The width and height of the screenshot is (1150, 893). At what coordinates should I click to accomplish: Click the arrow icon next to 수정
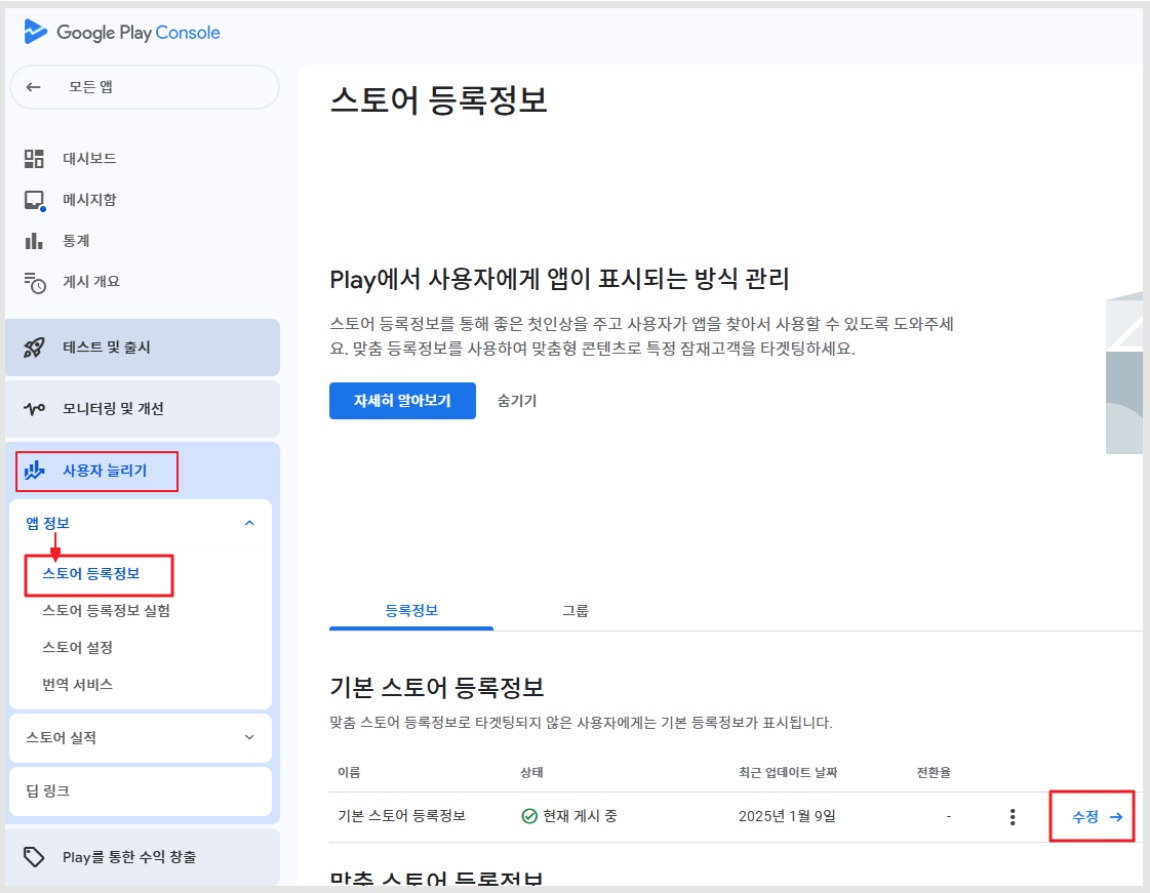(x=1116, y=817)
